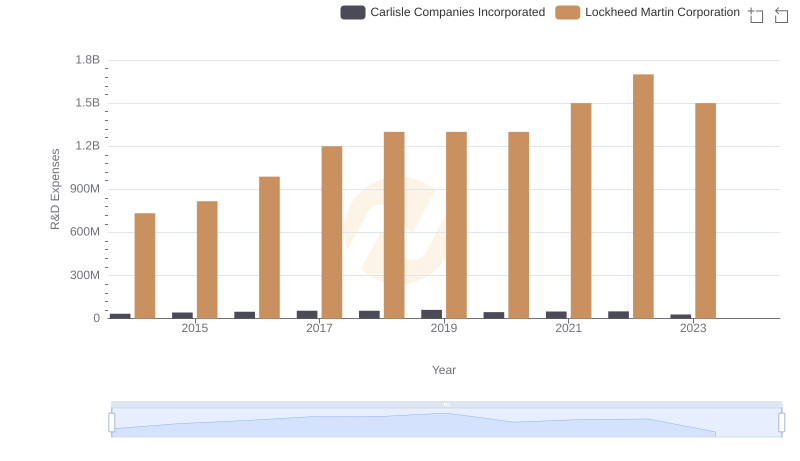The width and height of the screenshot is (800, 461).
Task: Click the 2023 x-axis label
Action: coord(693,328)
